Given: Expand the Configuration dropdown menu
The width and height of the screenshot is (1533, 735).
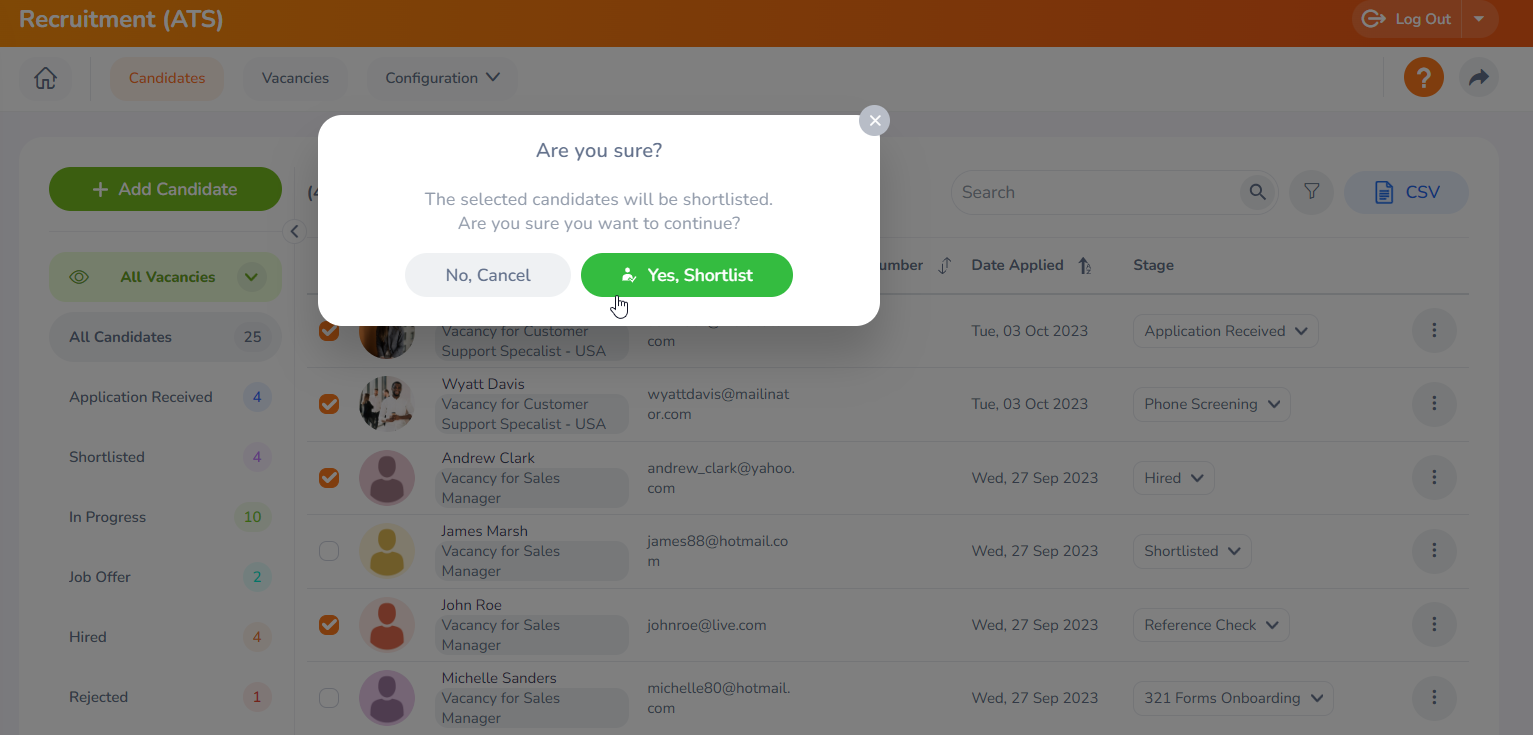Looking at the screenshot, I should tap(442, 78).
